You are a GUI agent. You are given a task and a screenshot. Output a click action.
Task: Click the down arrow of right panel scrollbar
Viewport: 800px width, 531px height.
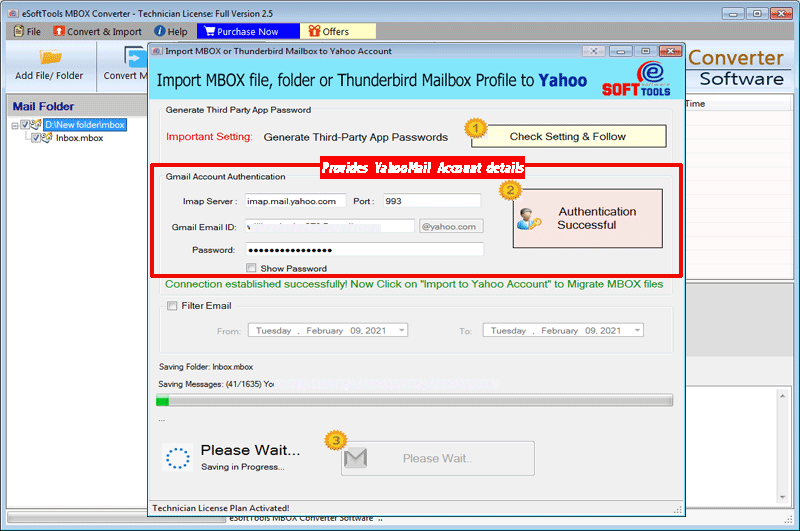783,497
